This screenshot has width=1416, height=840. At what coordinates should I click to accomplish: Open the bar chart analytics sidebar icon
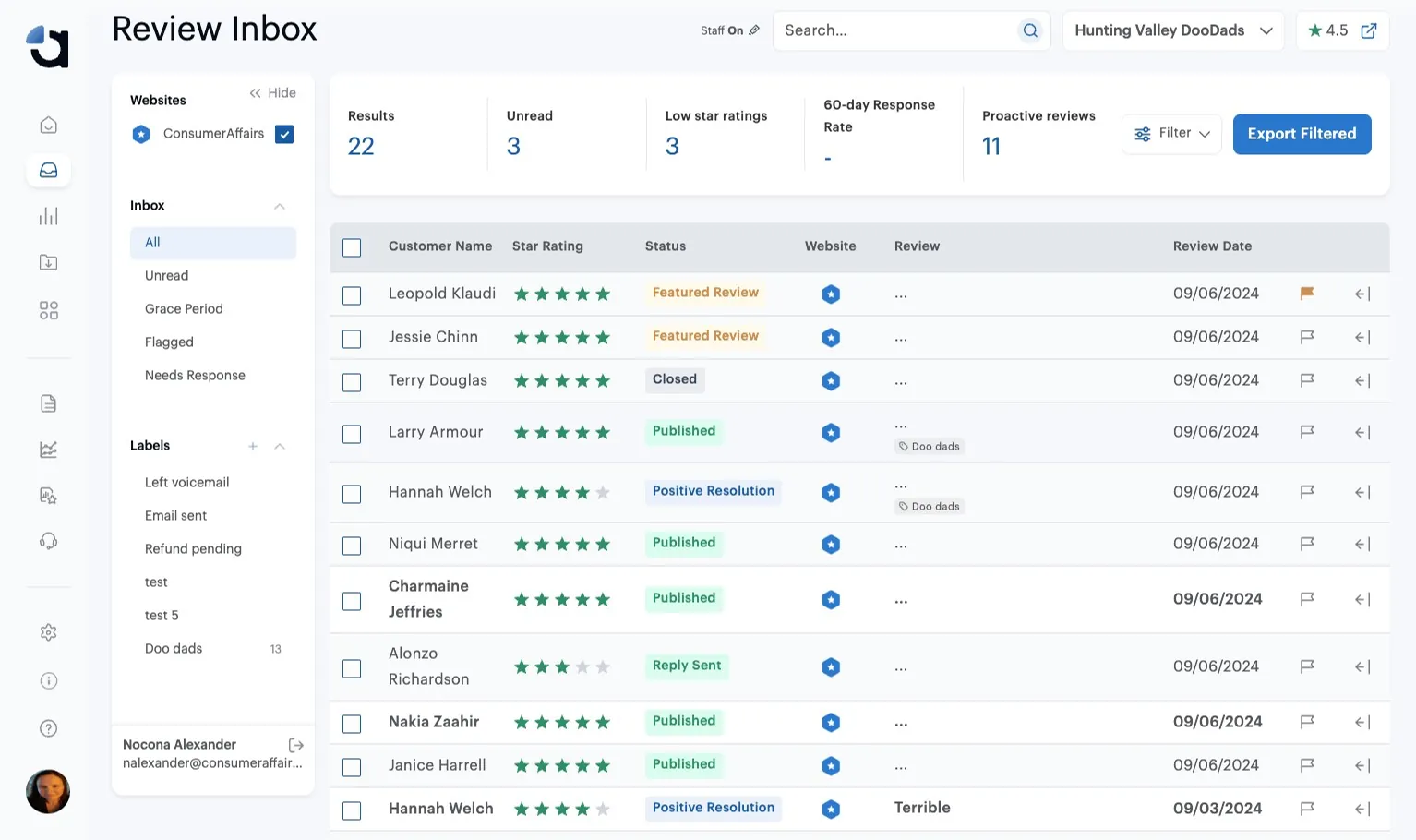click(49, 216)
